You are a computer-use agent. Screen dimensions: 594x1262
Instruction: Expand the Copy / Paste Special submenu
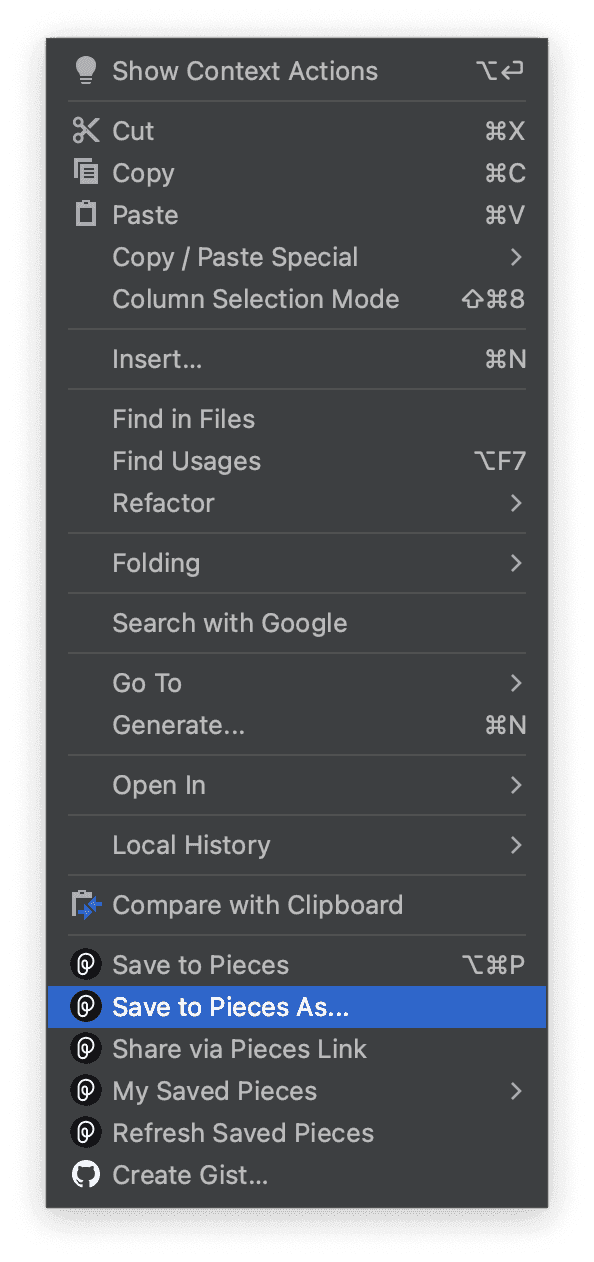[x=517, y=257]
